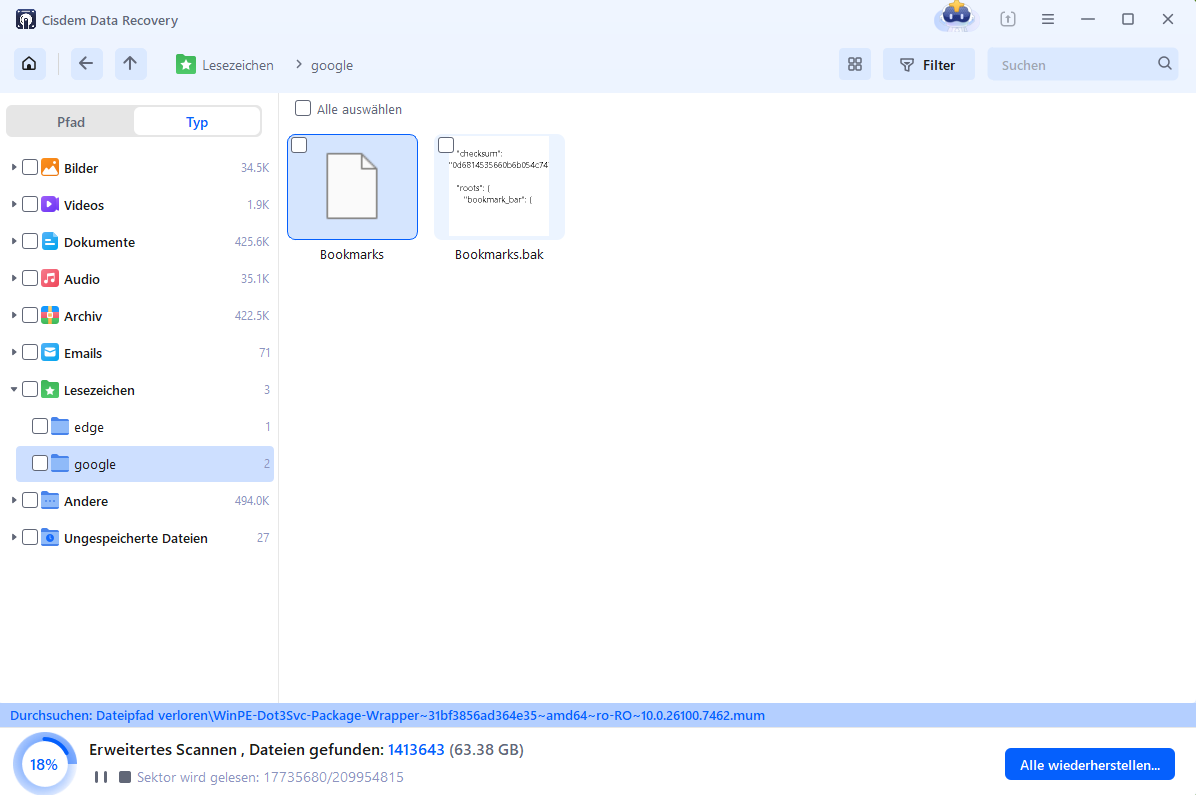This screenshot has height=795, width=1196.
Task: Check the Bookmarks file for recovery
Action: tap(299, 144)
